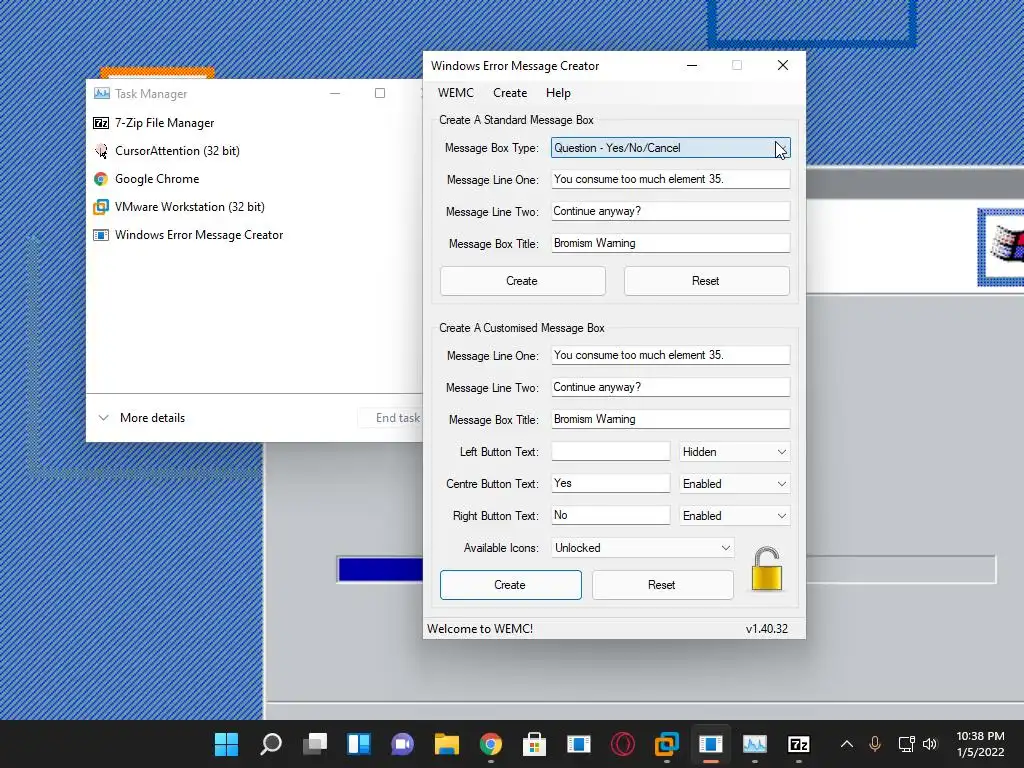Viewport: 1024px width, 768px height.
Task: Open the Create menu
Action: [510, 93]
